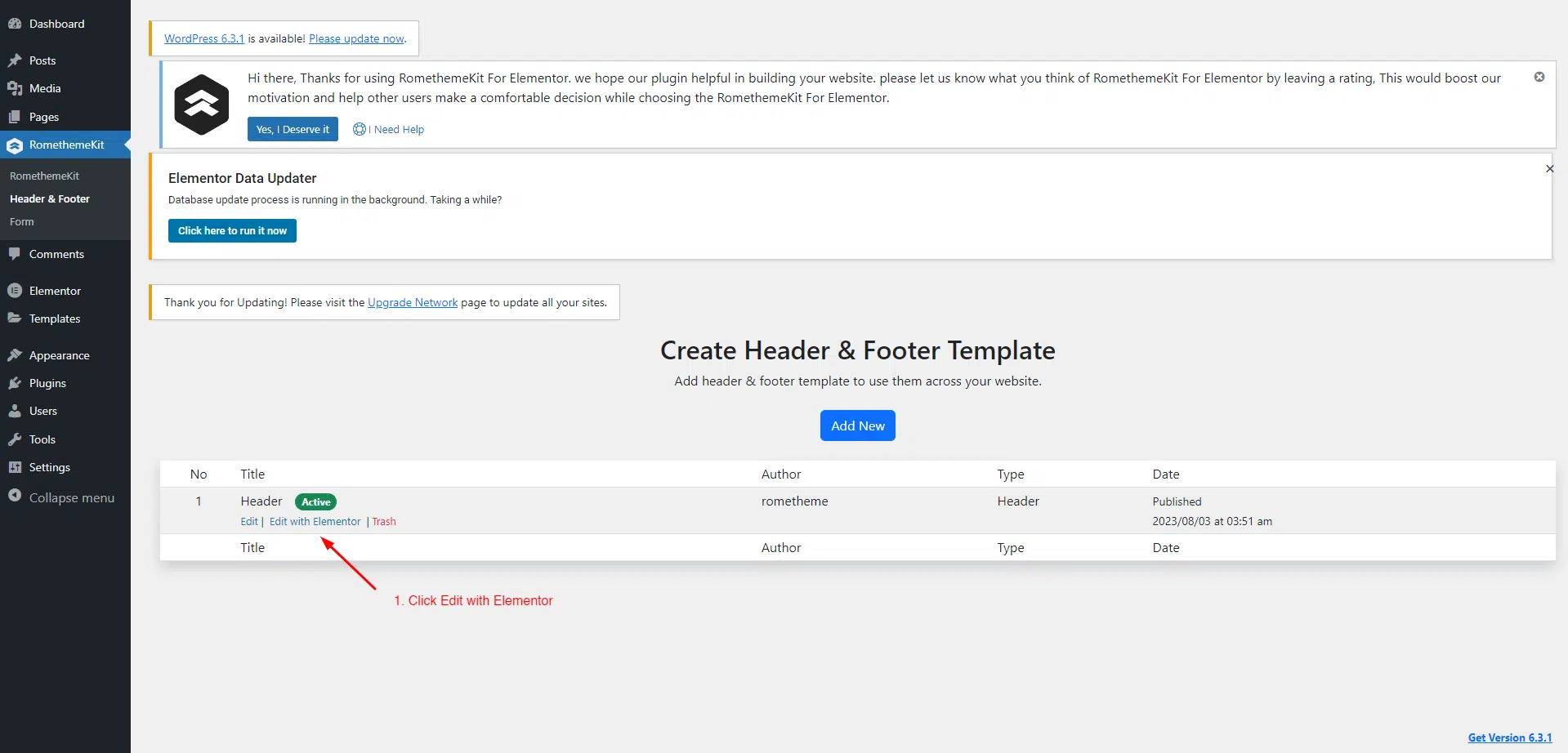Viewport: 1568px width, 753px height.
Task: Click the Header template title
Action: pos(261,501)
